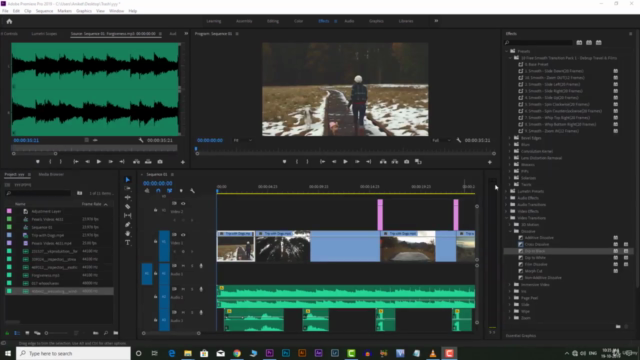Screen dimensions: 640x360
Task: Toggle Video 1 track output eye
Action: click(183, 235)
